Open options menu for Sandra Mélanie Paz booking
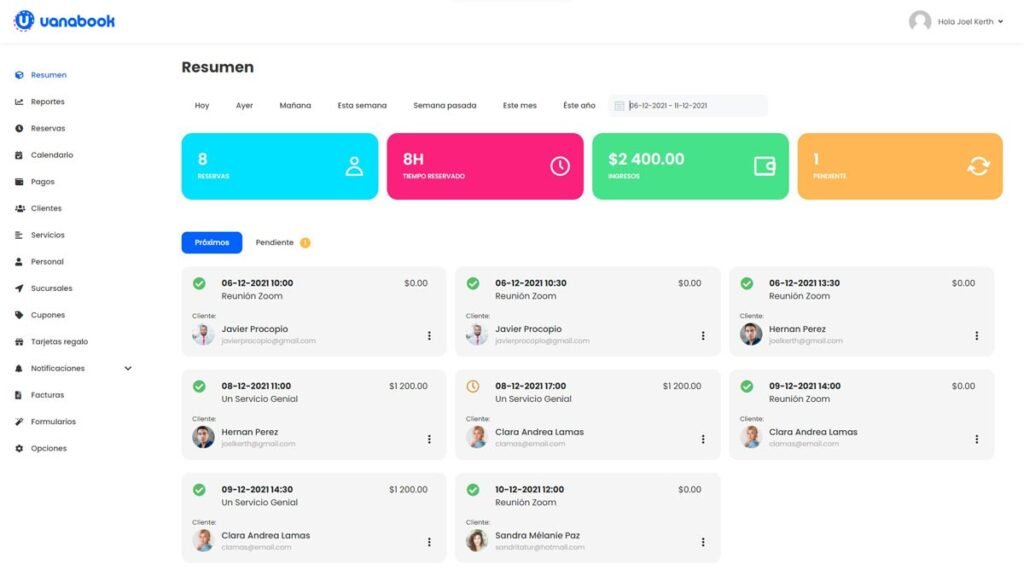Viewport: 1024px width, 576px height. pos(703,543)
